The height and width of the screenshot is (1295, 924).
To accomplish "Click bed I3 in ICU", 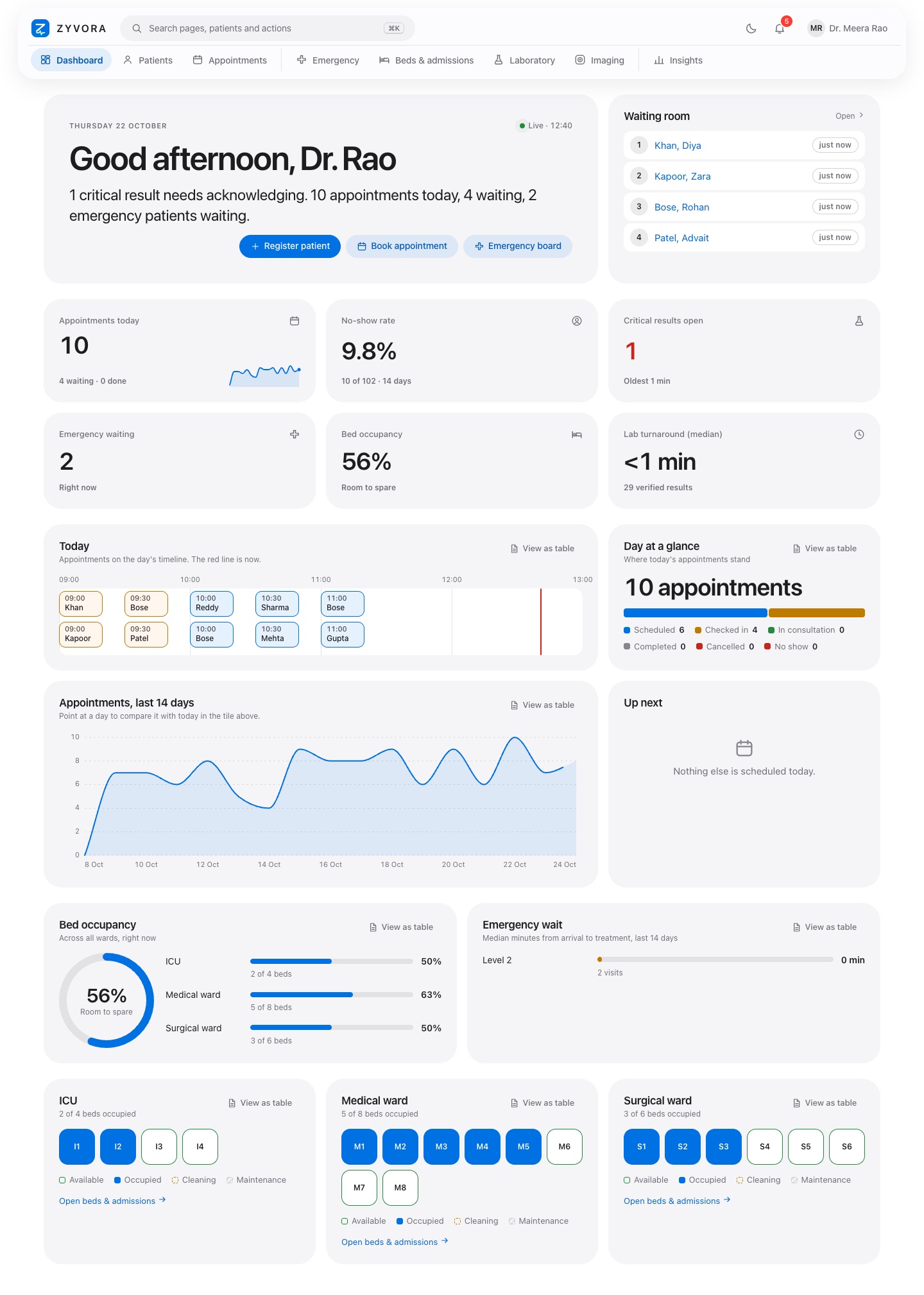I will (159, 1147).
